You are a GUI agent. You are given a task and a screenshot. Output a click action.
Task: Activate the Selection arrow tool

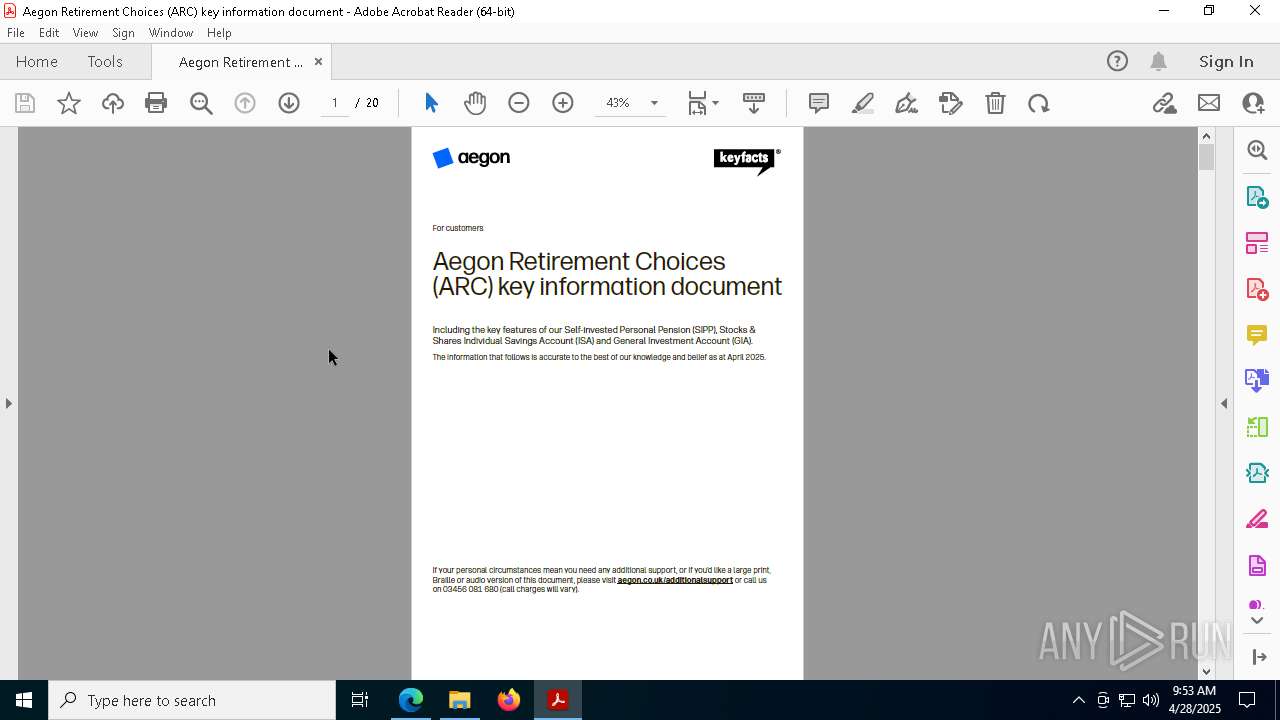431,103
